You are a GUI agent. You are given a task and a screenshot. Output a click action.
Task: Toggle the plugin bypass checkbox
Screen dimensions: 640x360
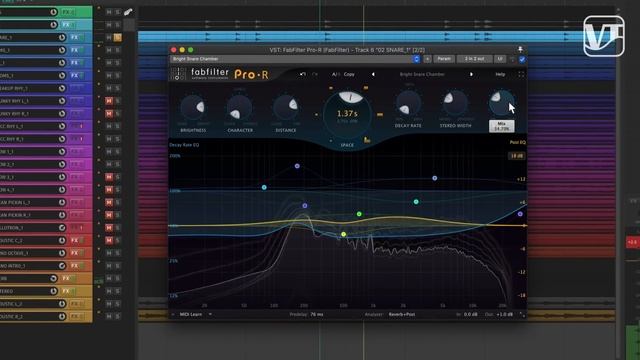tap(522, 60)
